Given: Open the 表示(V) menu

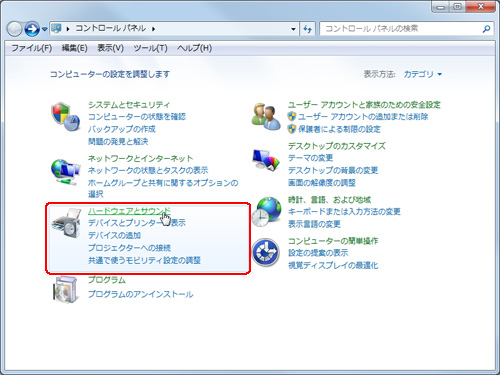Looking at the screenshot, I should tap(110, 48).
